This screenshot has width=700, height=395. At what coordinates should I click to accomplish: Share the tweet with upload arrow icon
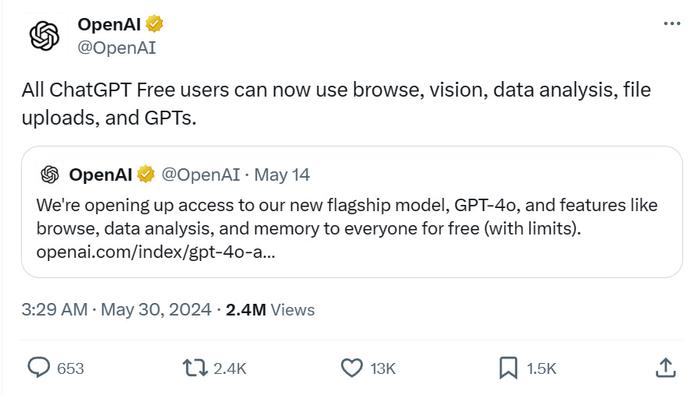click(x=666, y=368)
